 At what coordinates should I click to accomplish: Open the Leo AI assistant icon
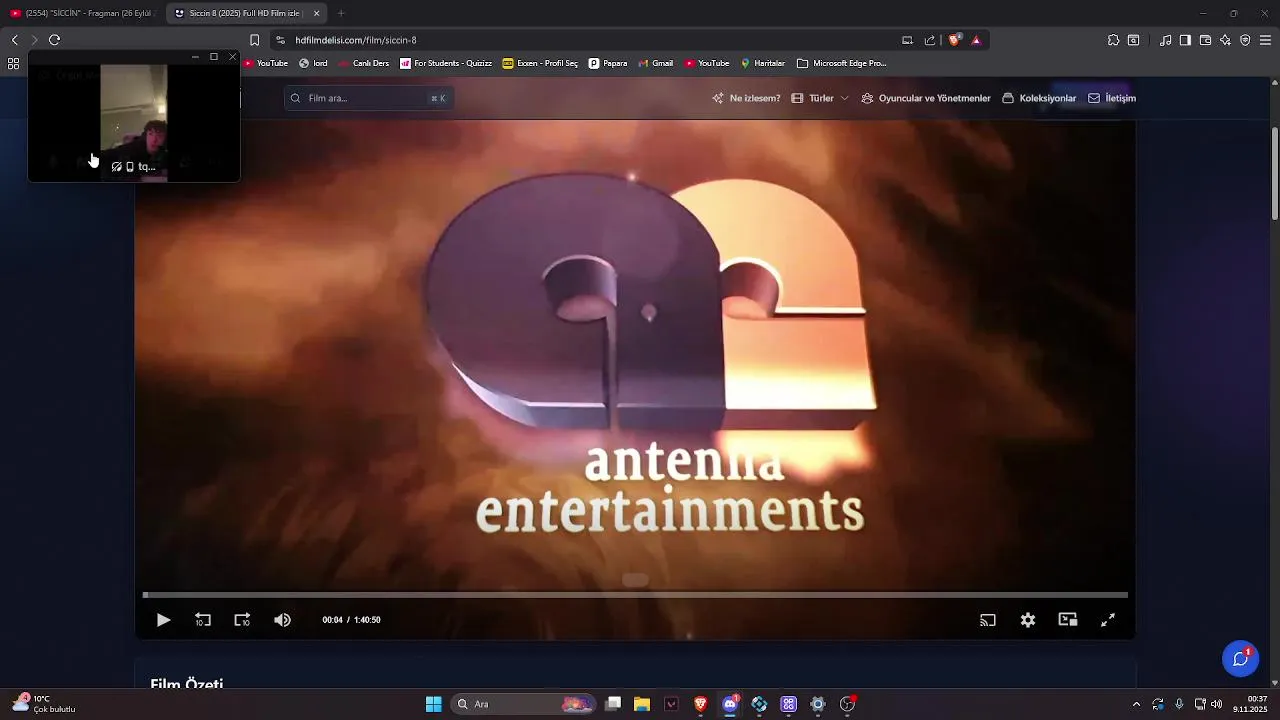(x=1225, y=40)
